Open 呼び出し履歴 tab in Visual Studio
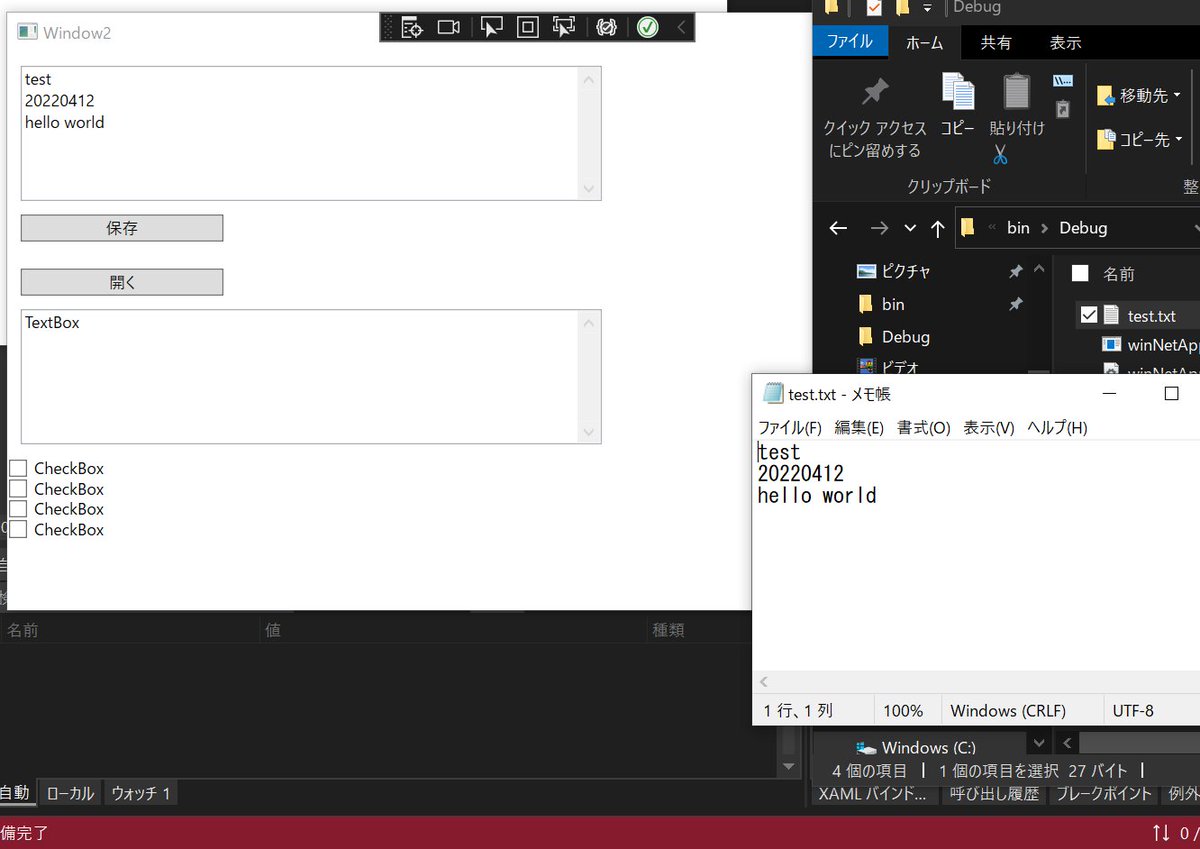1200x849 pixels. coord(995,794)
